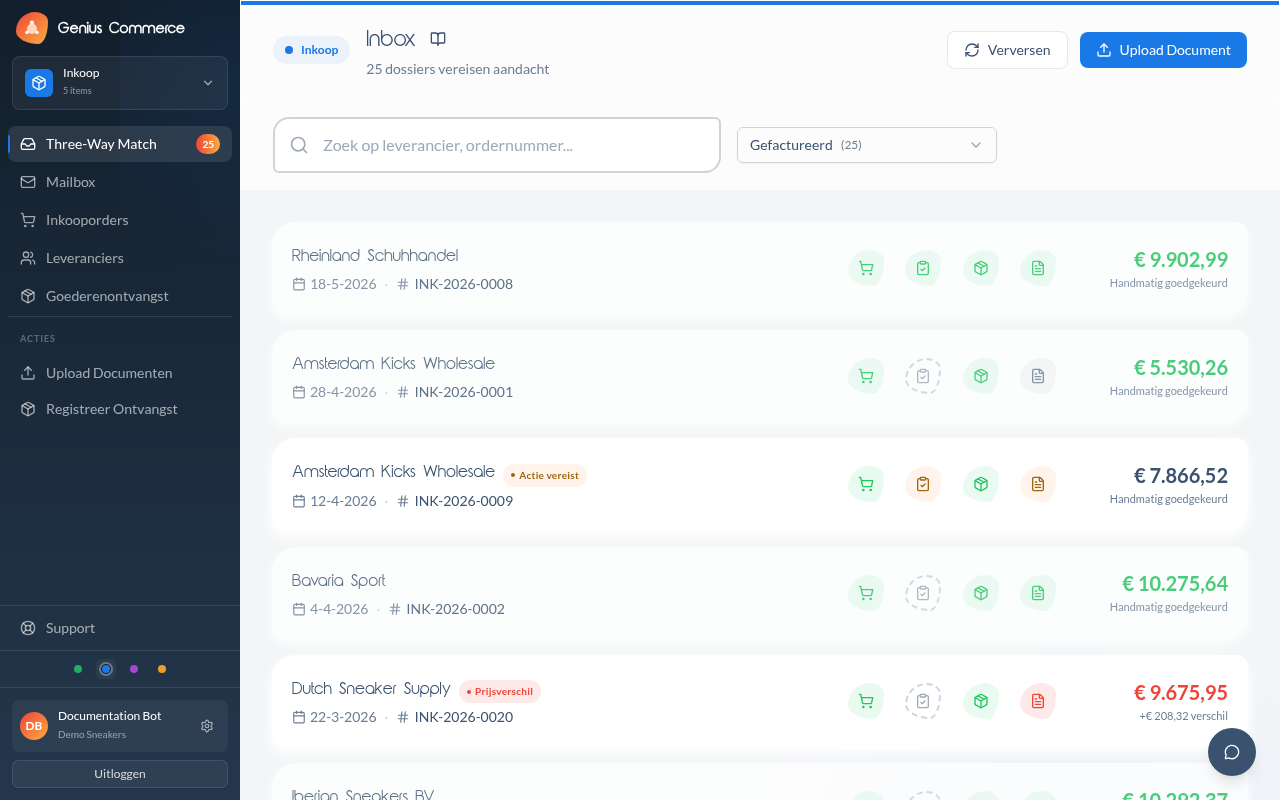Click the cart icon for Dutch Sneaker Supply
The width and height of the screenshot is (1280, 800).
tap(866, 701)
